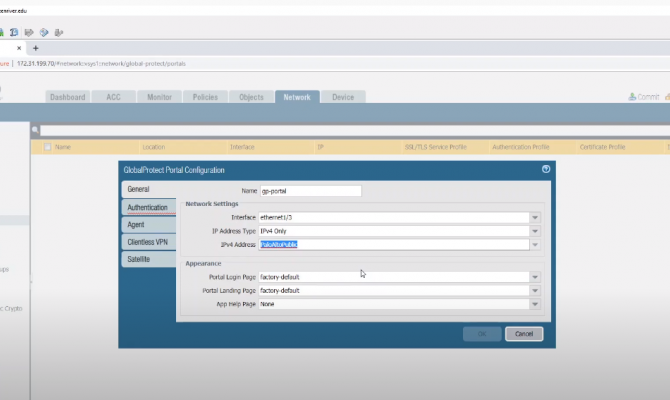Expand the Portal Landing Page dropdown arrow
This screenshot has height=400, width=670.
click(x=535, y=291)
